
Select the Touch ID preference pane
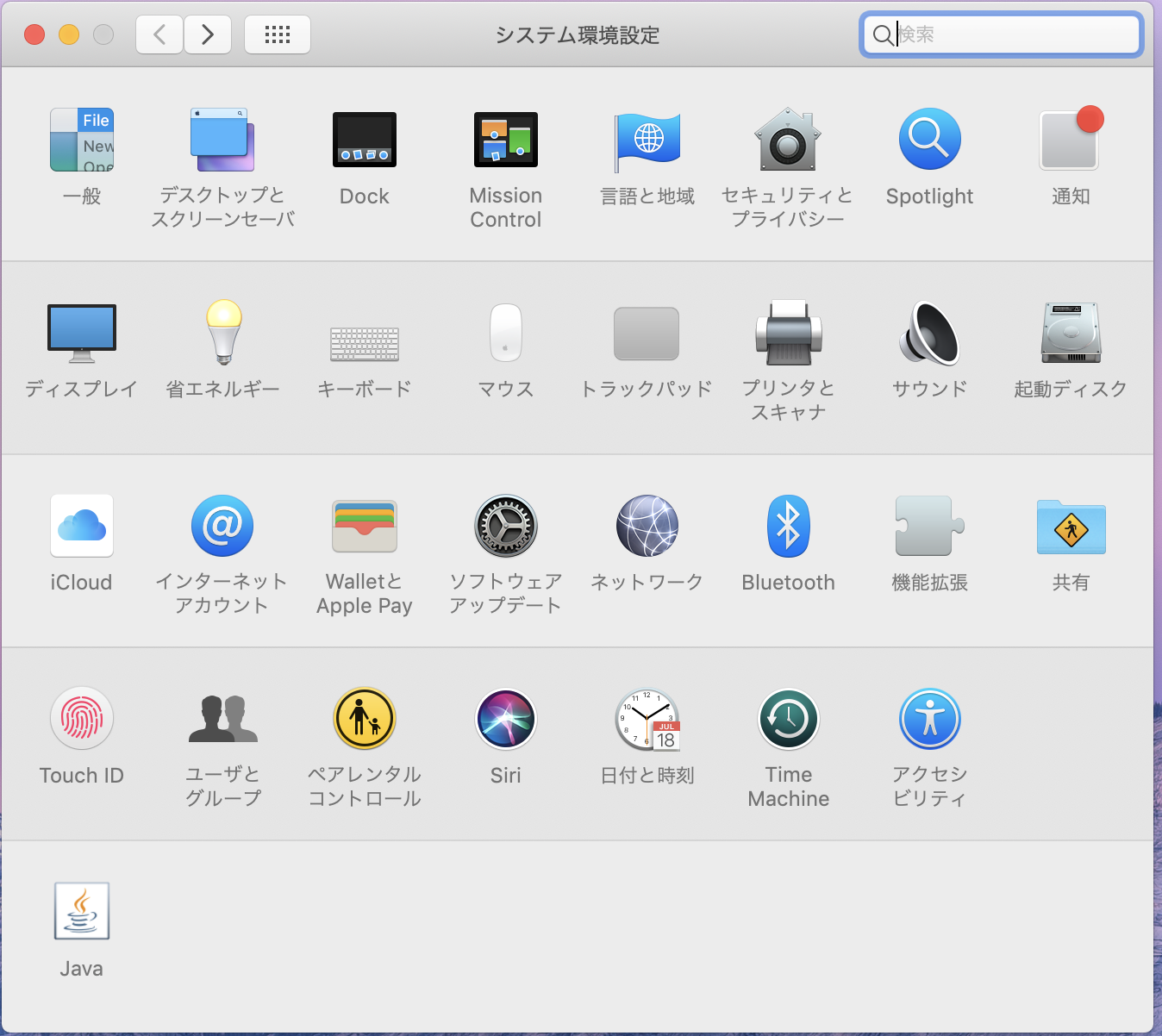[81, 718]
